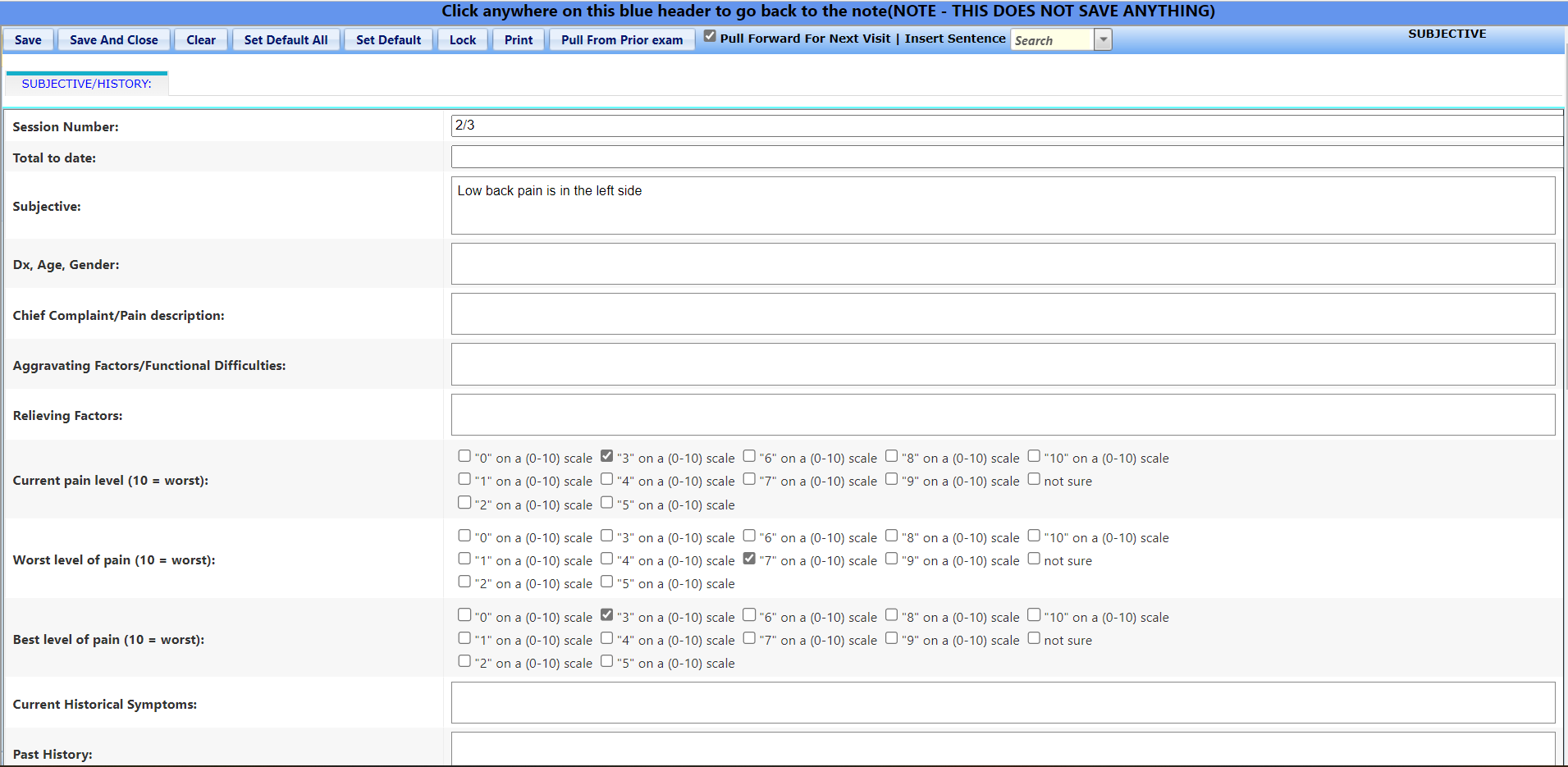This screenshot has width=1568, height=767.
Task: Click the Session Number input field
Action: [1005, 126]
